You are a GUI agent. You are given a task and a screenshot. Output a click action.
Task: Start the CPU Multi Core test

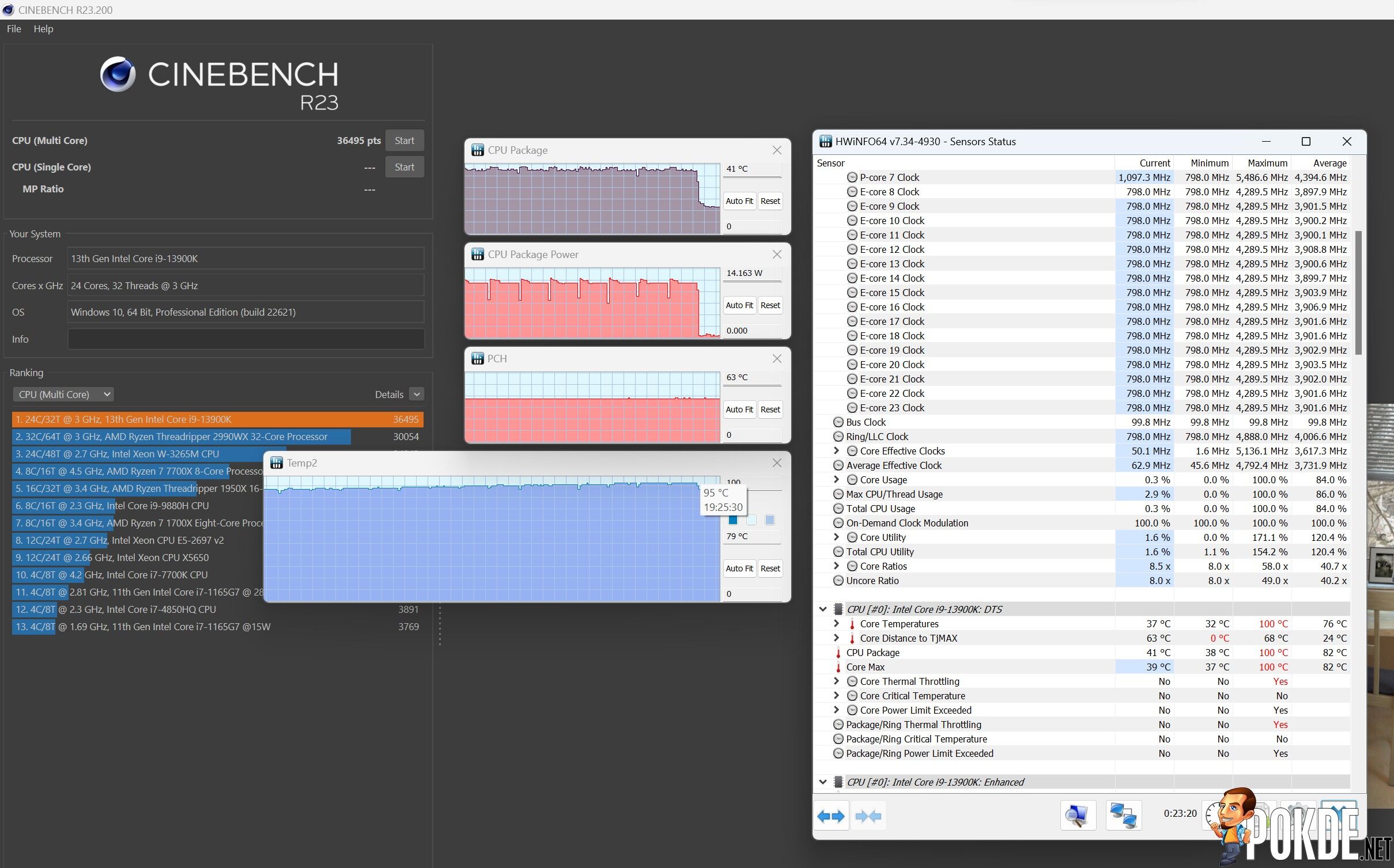tap(405, 141)
